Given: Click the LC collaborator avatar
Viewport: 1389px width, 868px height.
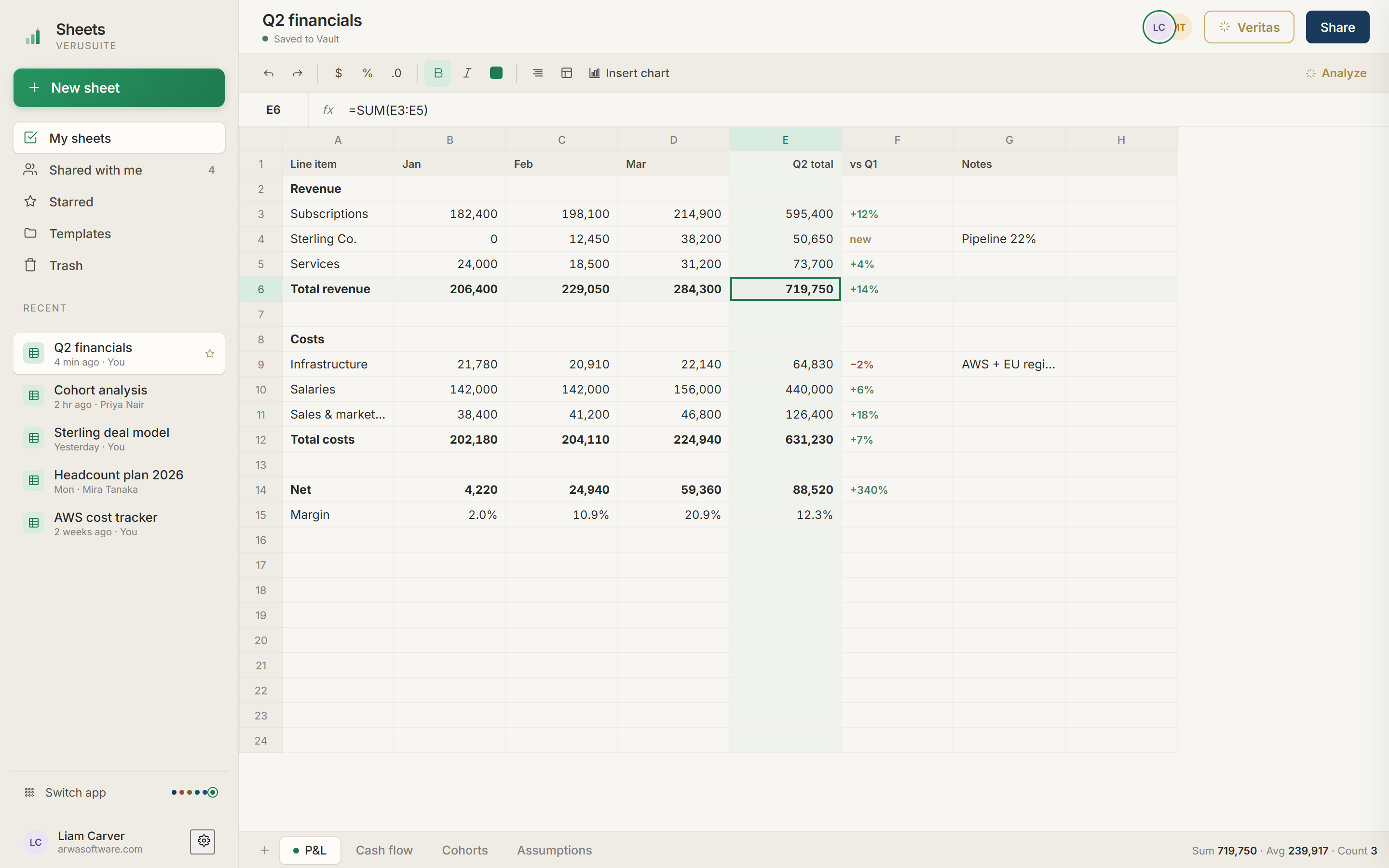Looking at the screenshot, I should tap(1159, 27).
